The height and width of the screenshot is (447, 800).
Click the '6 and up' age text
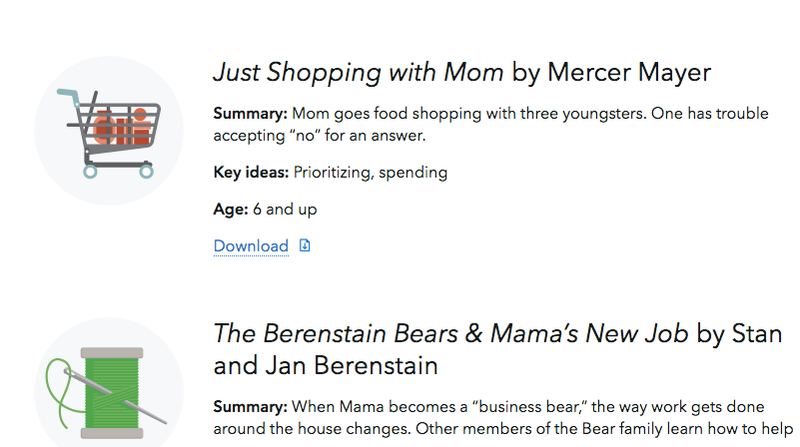coord(285,209)
